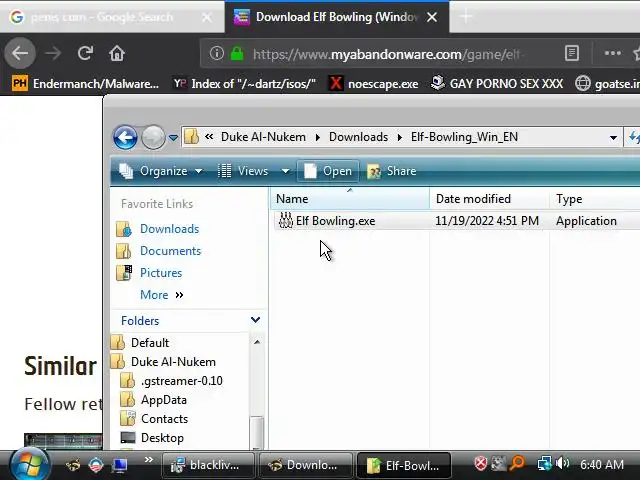Open Pictures favorite link
The width and height of the screenshot is (640, 480).
pyautogui.click(x=161, y=273)
